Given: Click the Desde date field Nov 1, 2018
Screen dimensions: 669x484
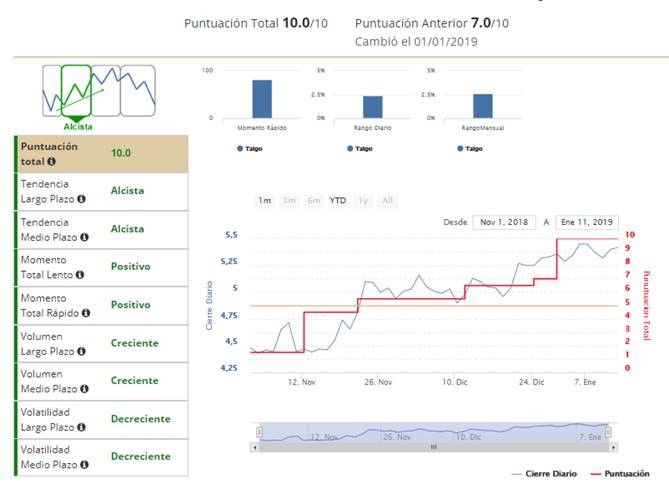Looking at the screenshot, I should pyautogui.click(x=504, y=222).
